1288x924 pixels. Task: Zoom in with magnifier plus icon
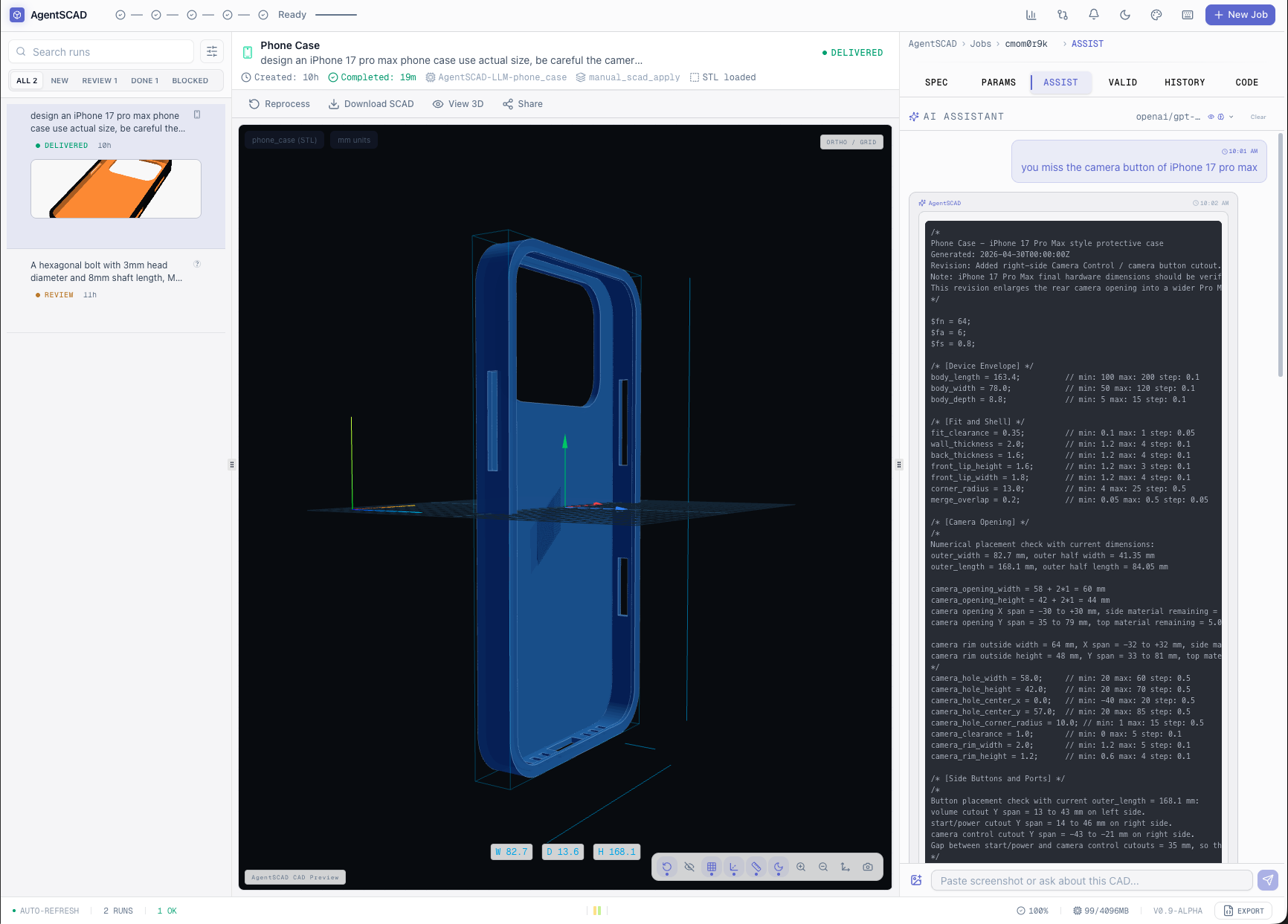pyautogui.click(x=801, y=867)
